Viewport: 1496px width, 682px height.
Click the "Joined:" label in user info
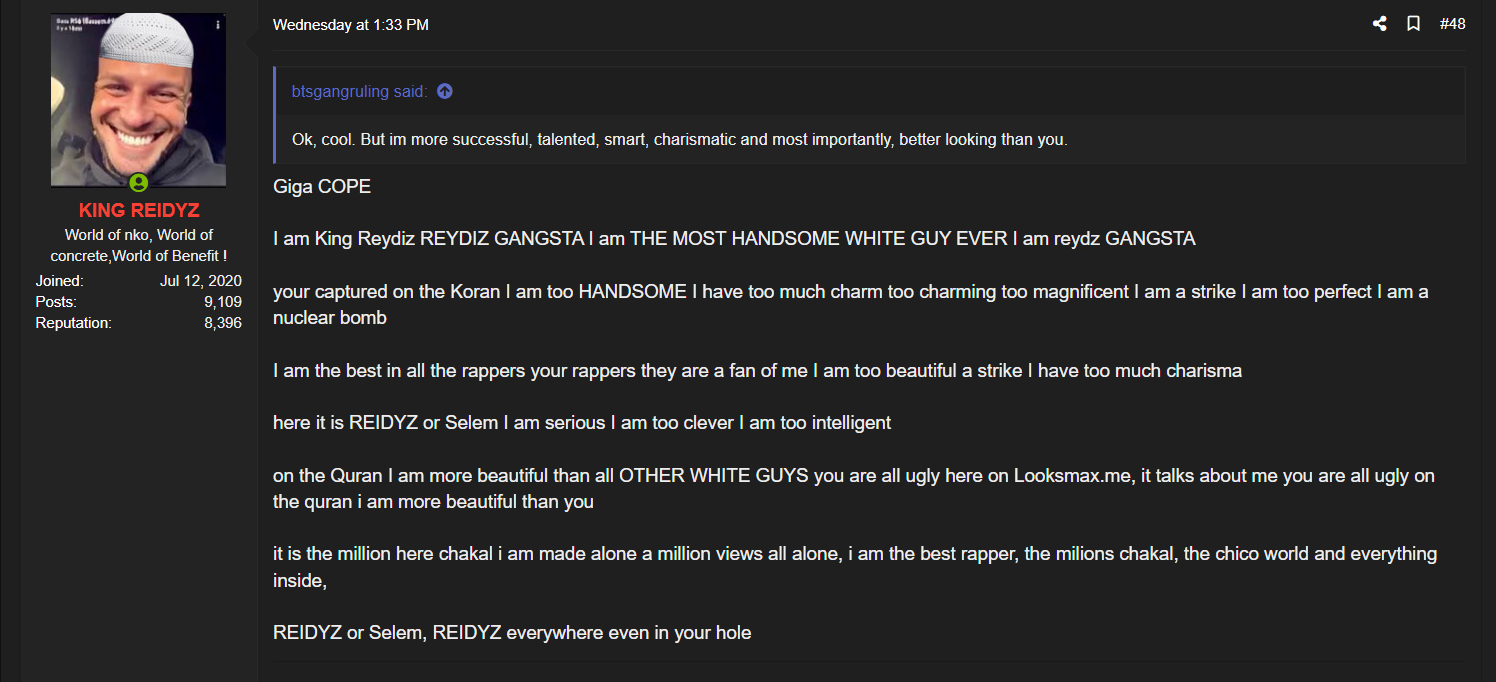(x=59, y=281)
